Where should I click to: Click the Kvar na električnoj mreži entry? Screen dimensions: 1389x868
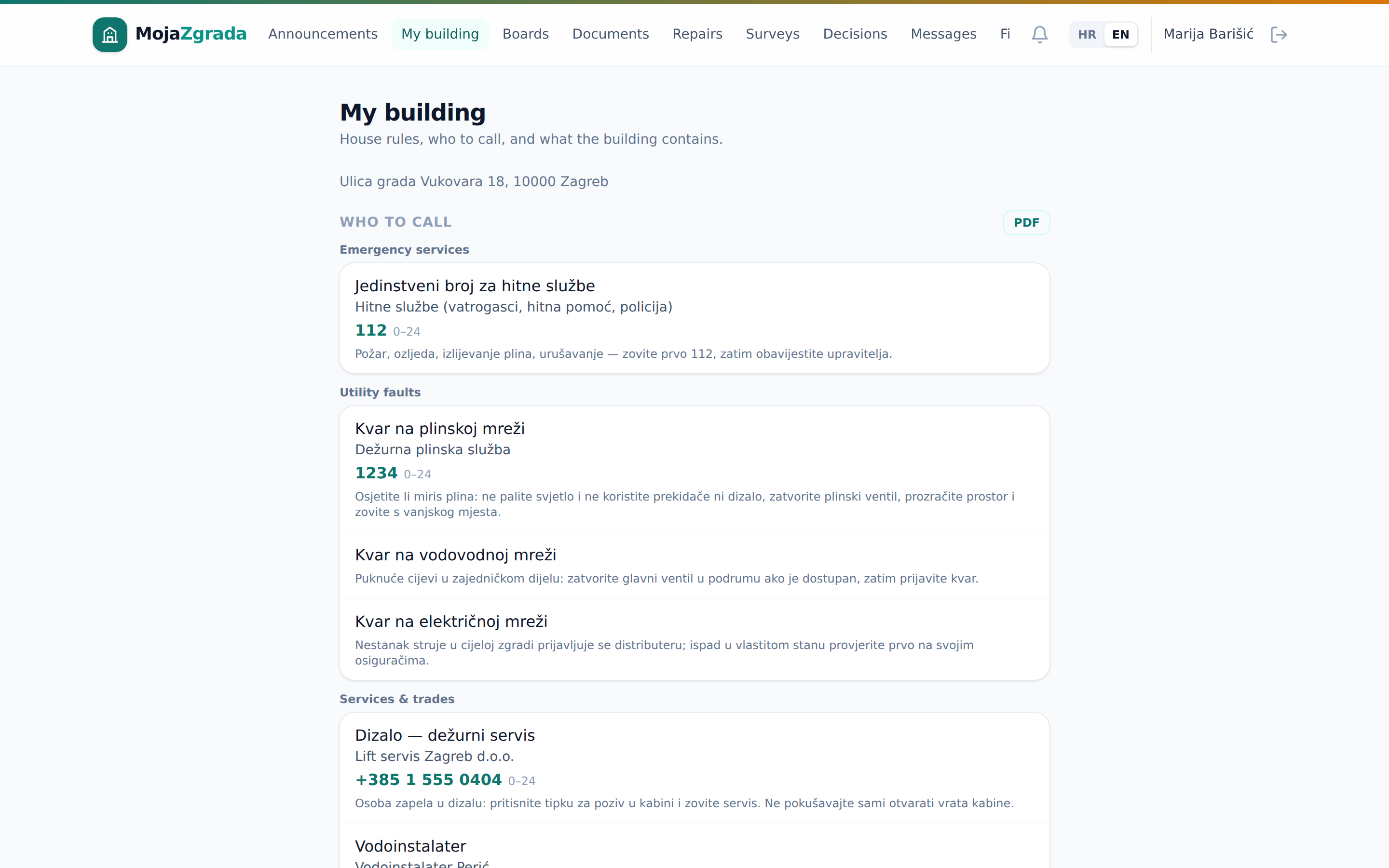pyautogui.click(x=694, y=639)
